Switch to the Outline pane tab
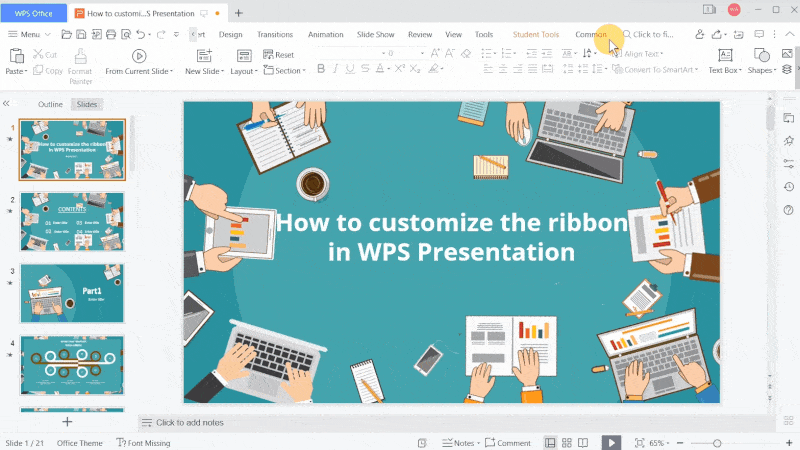 tap(50, 104)
